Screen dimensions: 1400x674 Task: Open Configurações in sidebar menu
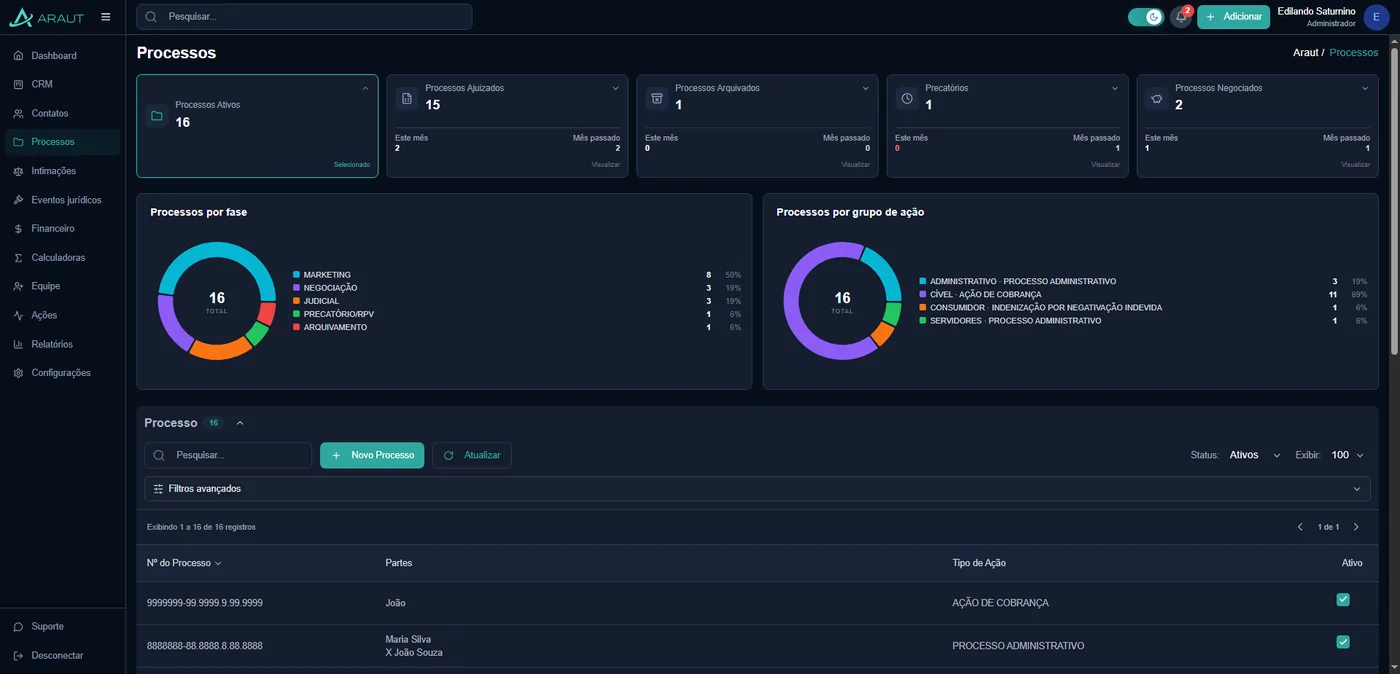coord(61,373)
